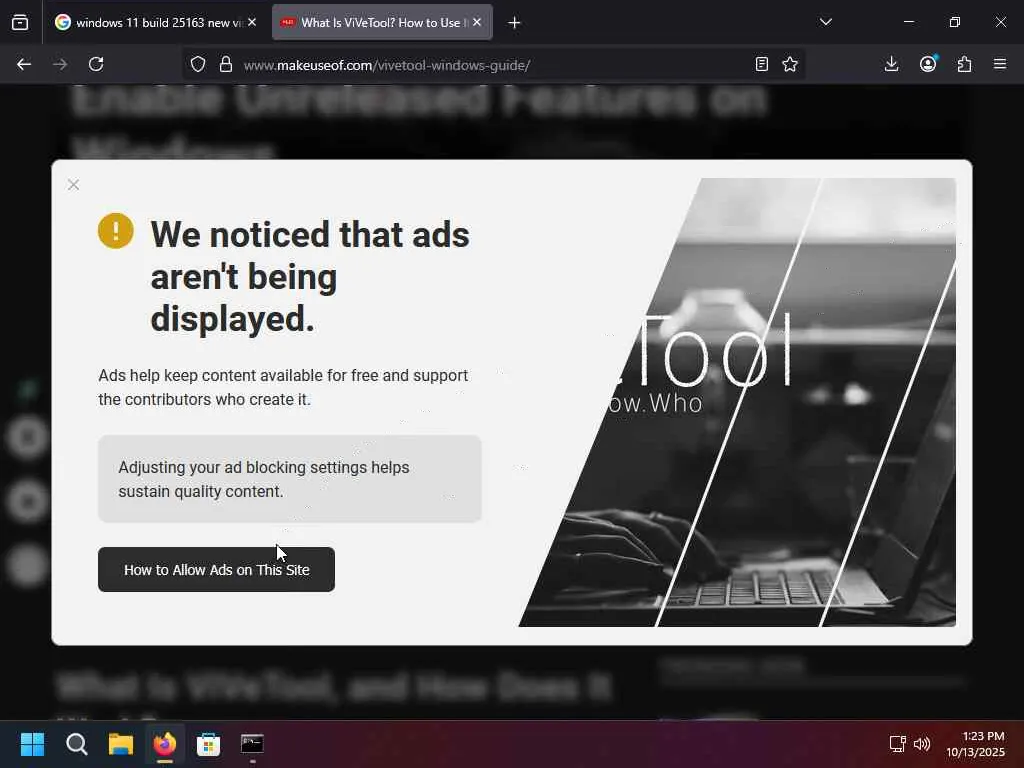Screen dimensions: 1024x768
Task: Reload the current page
Action: click(x=96, y=64)
